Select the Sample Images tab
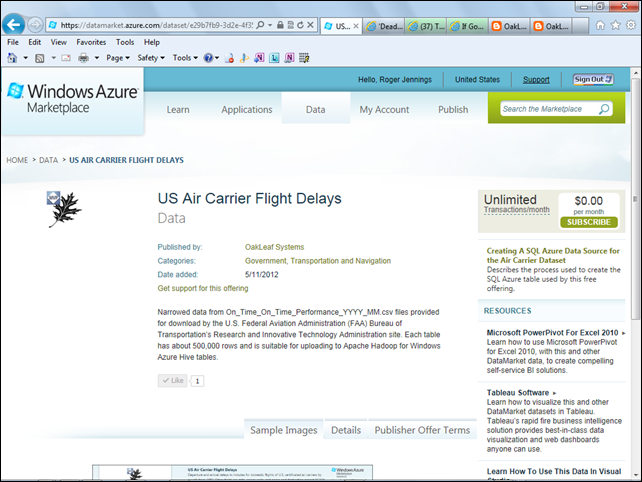 point(284,430)
